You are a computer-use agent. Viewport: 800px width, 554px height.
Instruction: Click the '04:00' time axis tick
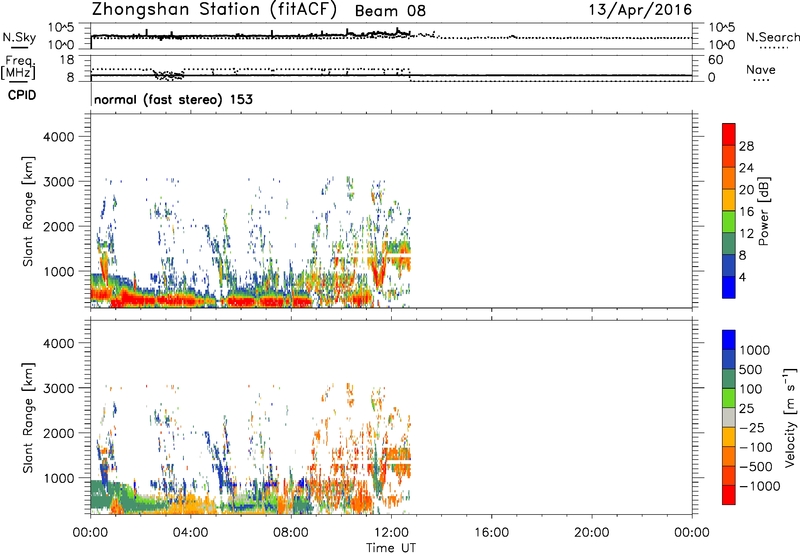[x=190, y=533]
